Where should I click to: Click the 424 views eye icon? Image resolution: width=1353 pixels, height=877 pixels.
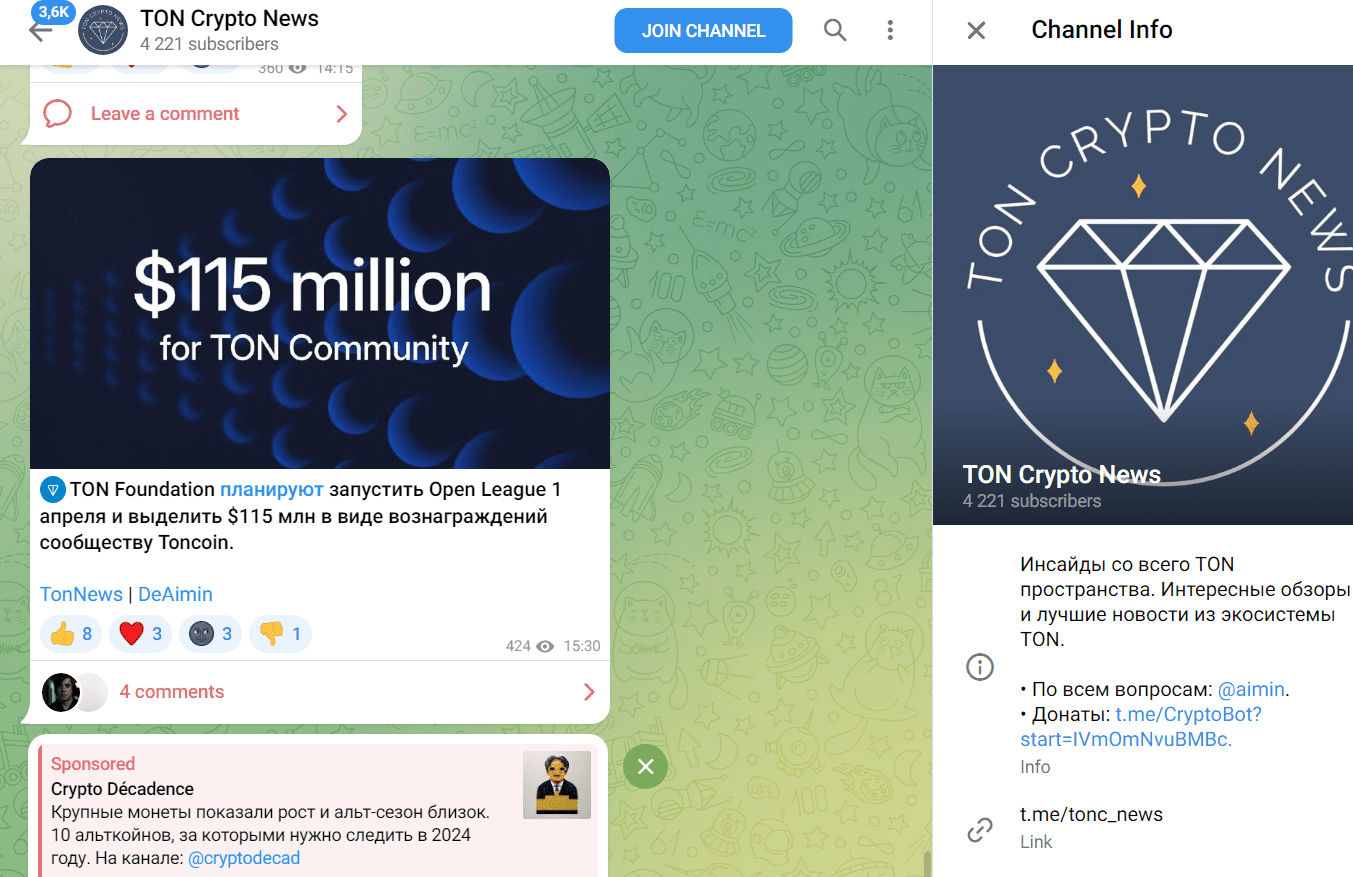[x=545, y=647]
